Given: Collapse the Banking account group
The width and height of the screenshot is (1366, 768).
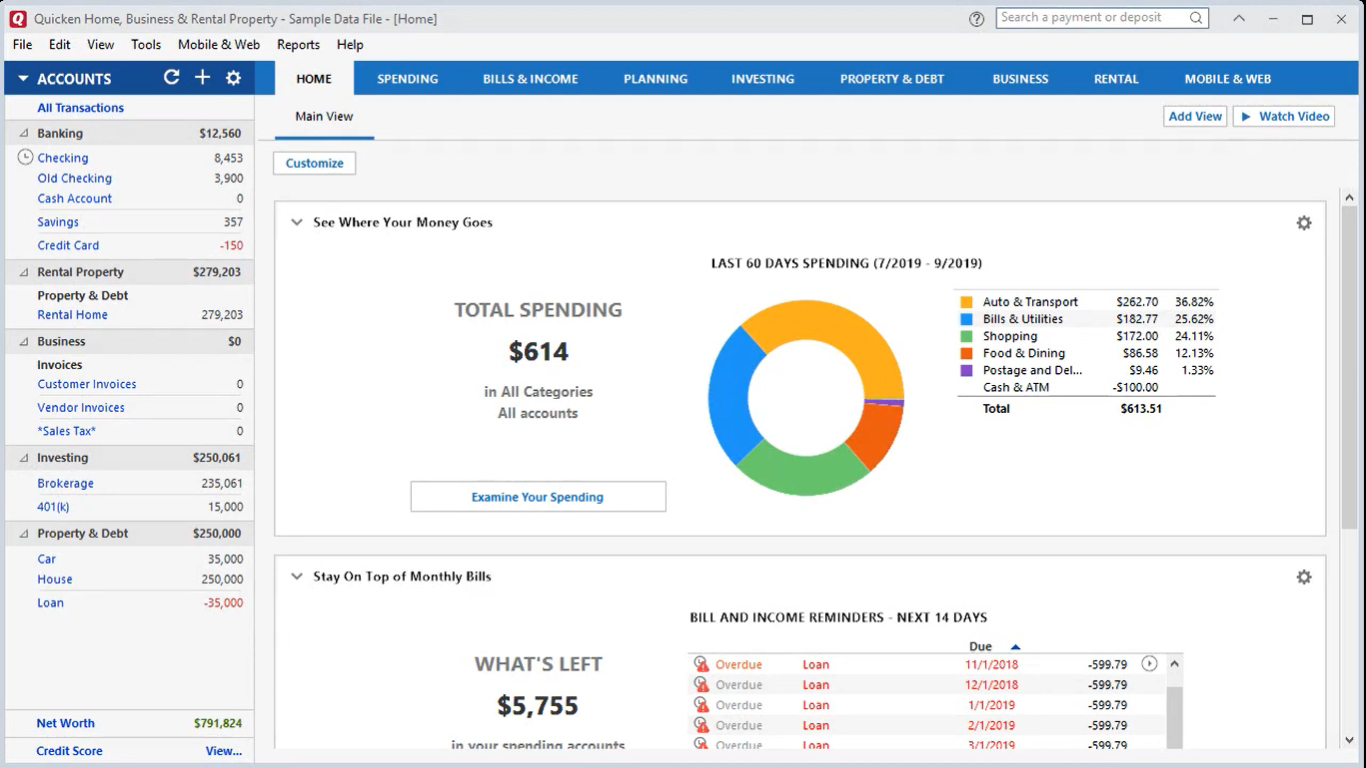Looking at the screenshot, I should point(24,133).
